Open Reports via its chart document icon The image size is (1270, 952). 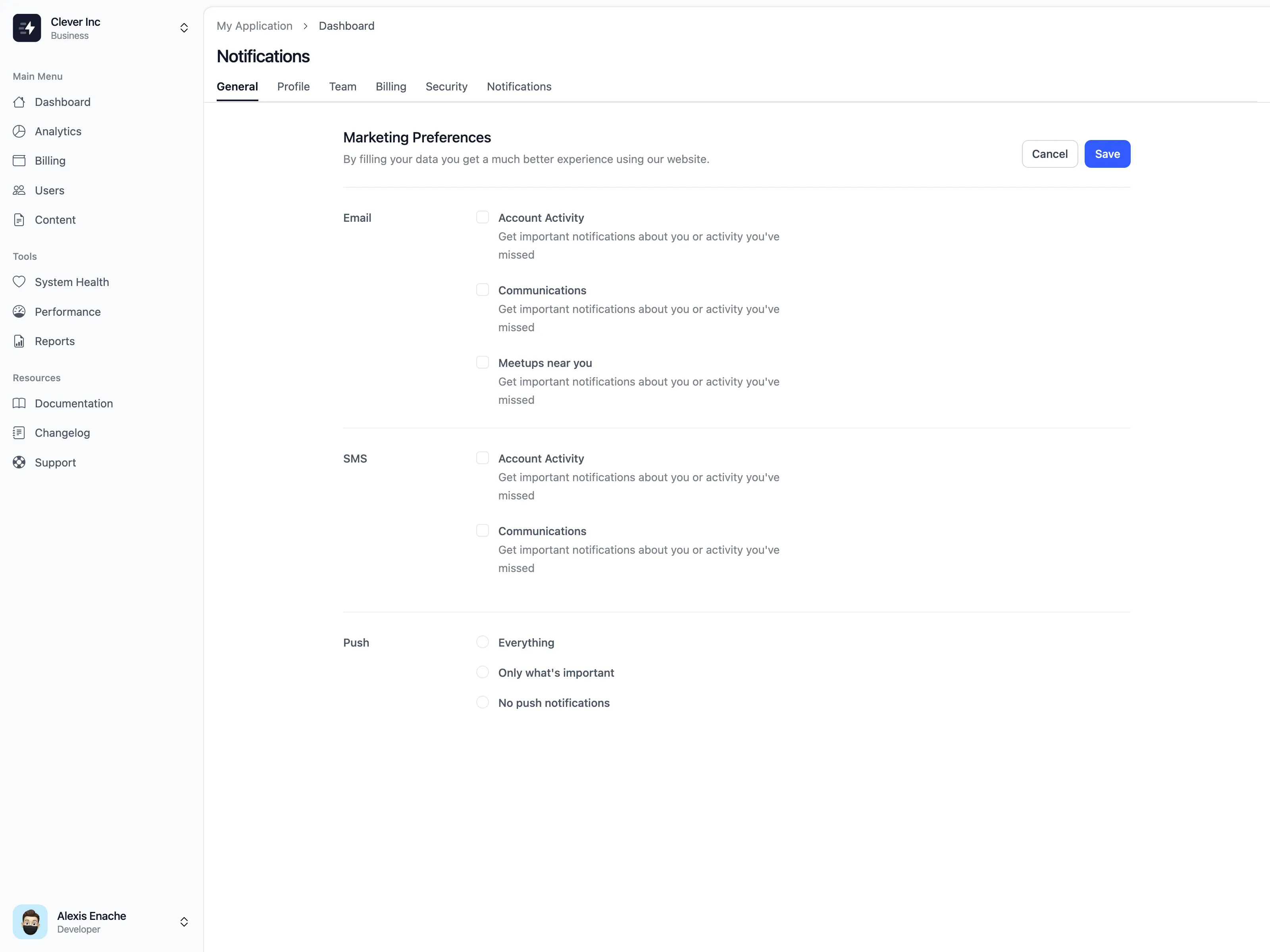(19, 342)
